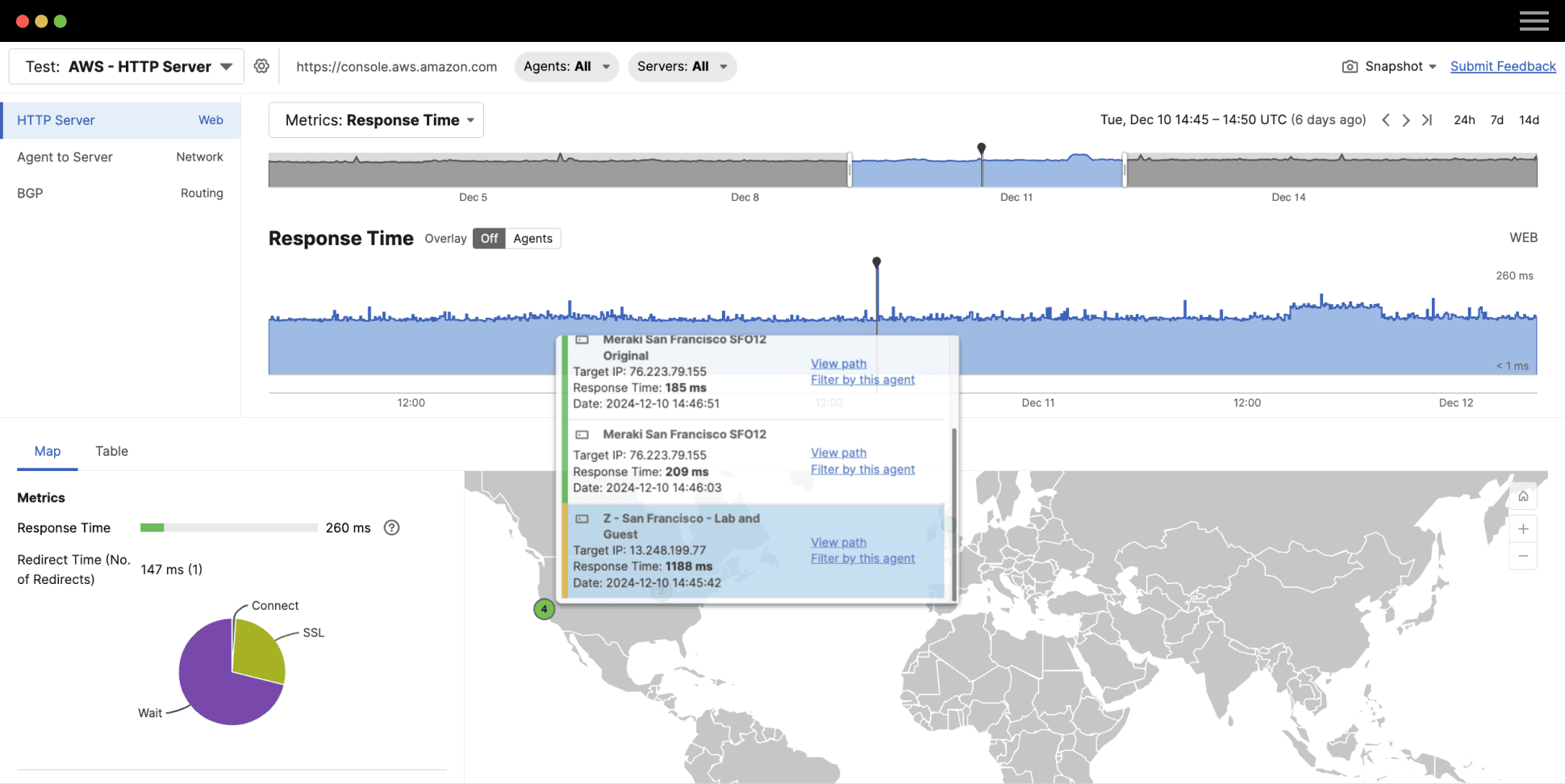Zoom in on the map with the plus icon
The height and width of the screenshot is (784, 1565).
coord(1523,528)
